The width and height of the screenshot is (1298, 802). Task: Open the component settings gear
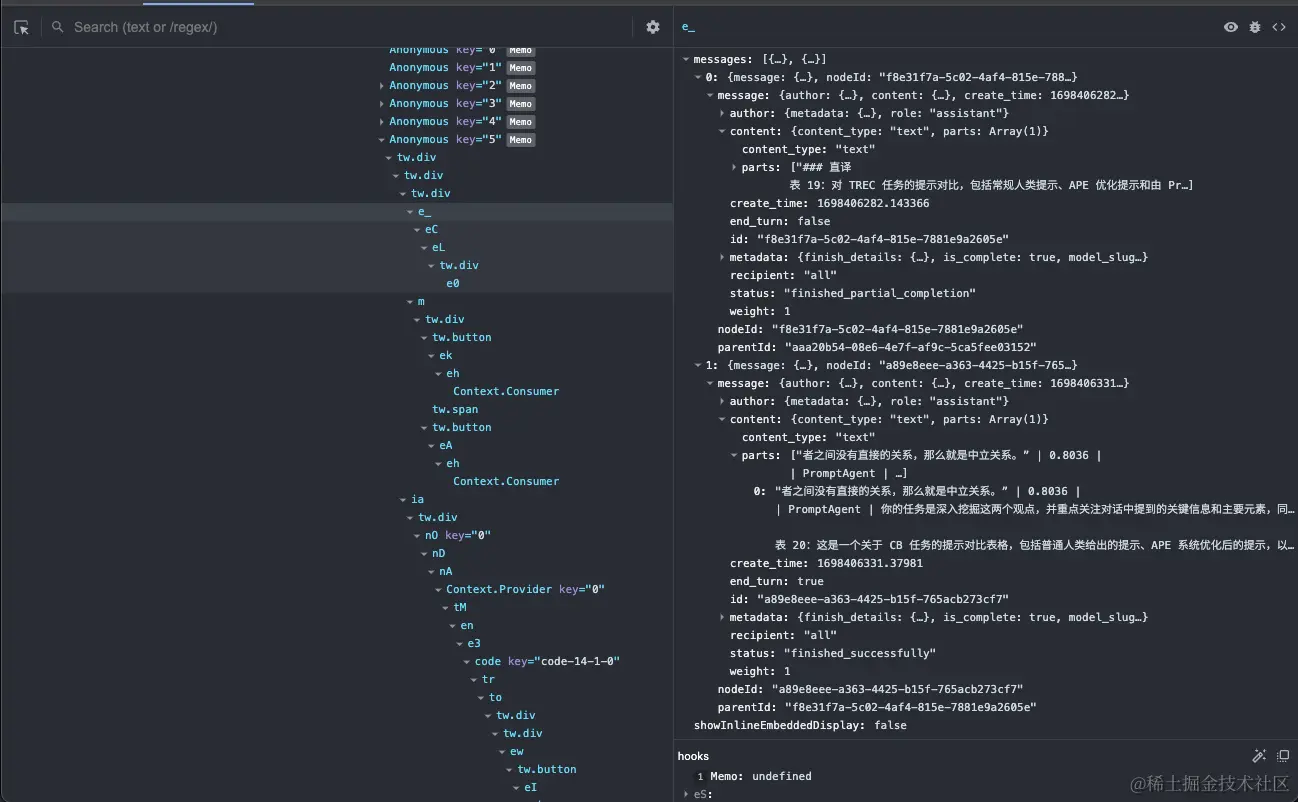[x=653, y=27]
